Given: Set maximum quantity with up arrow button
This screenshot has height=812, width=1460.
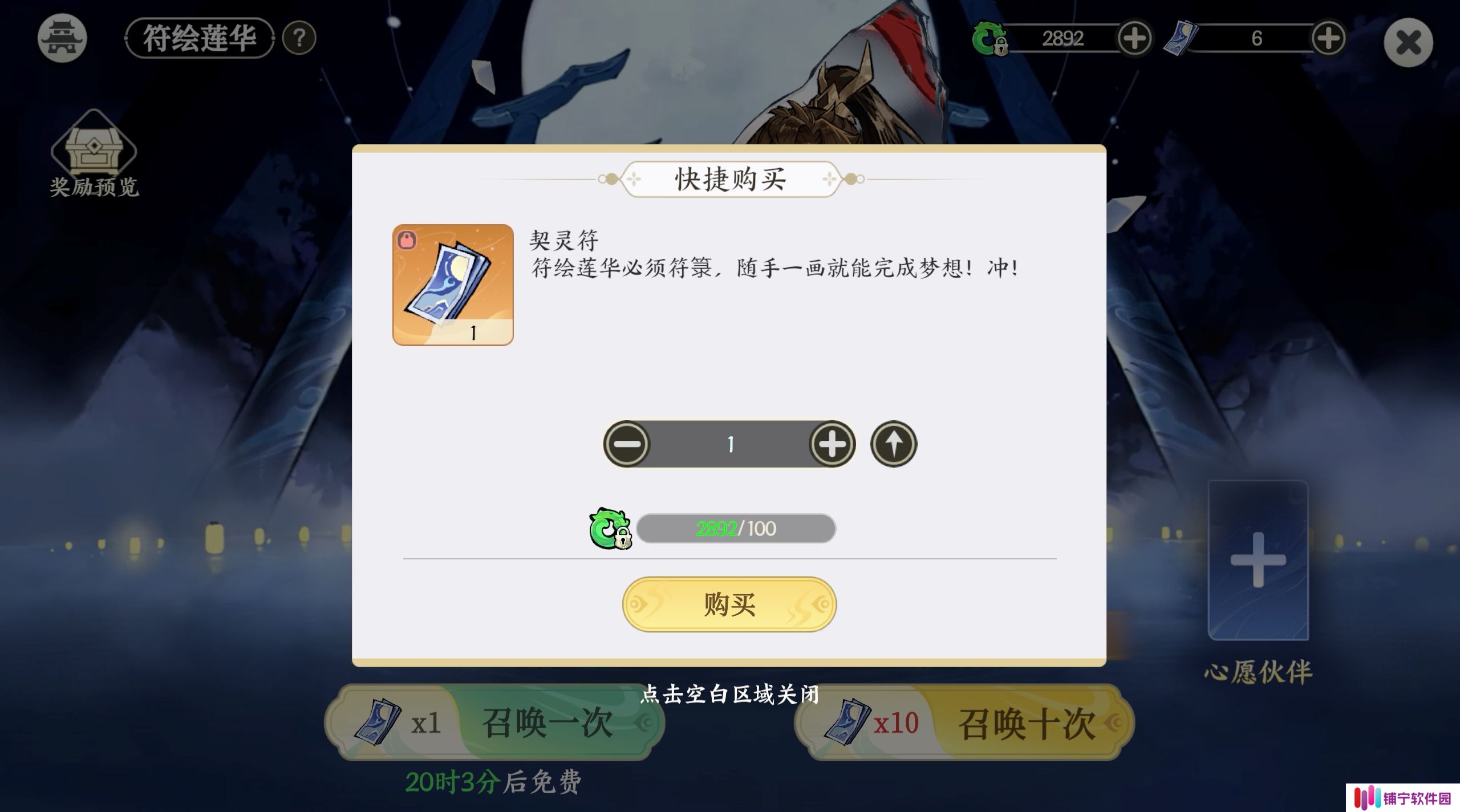Looking at the screenshot, I should click(893, 444).
